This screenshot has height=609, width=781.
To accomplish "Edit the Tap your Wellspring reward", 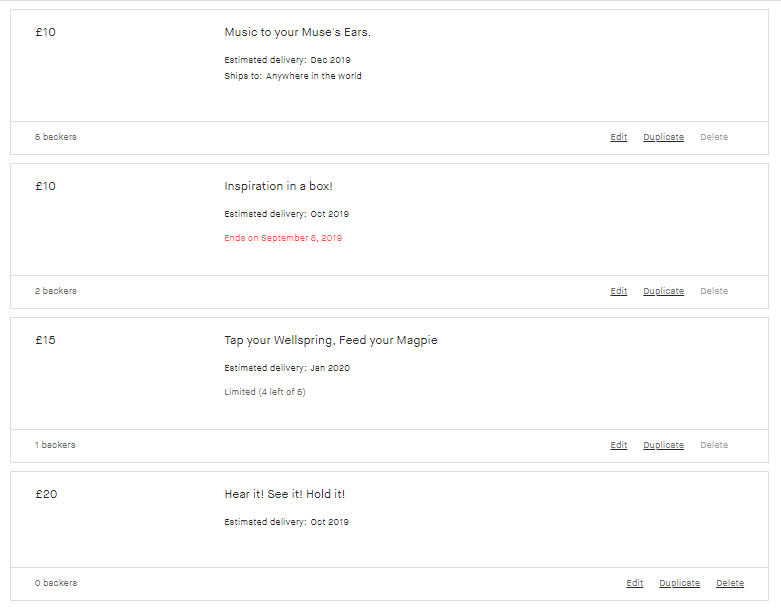I will click(x=619, y=445).
